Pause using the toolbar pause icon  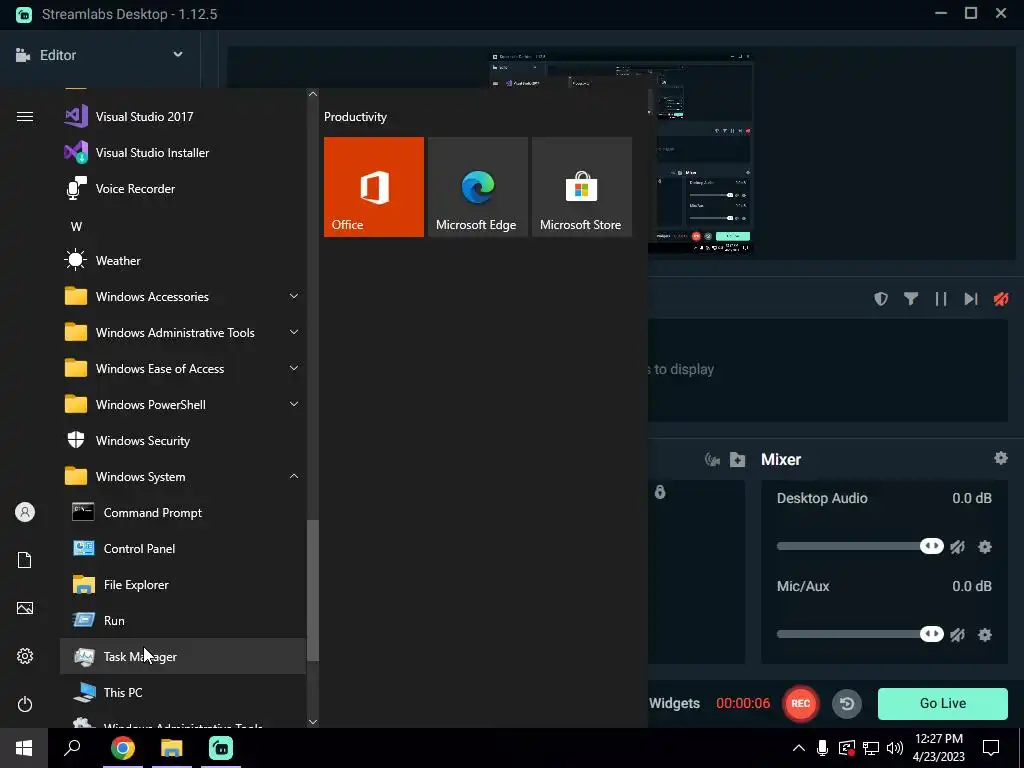(x=940, y=299)
